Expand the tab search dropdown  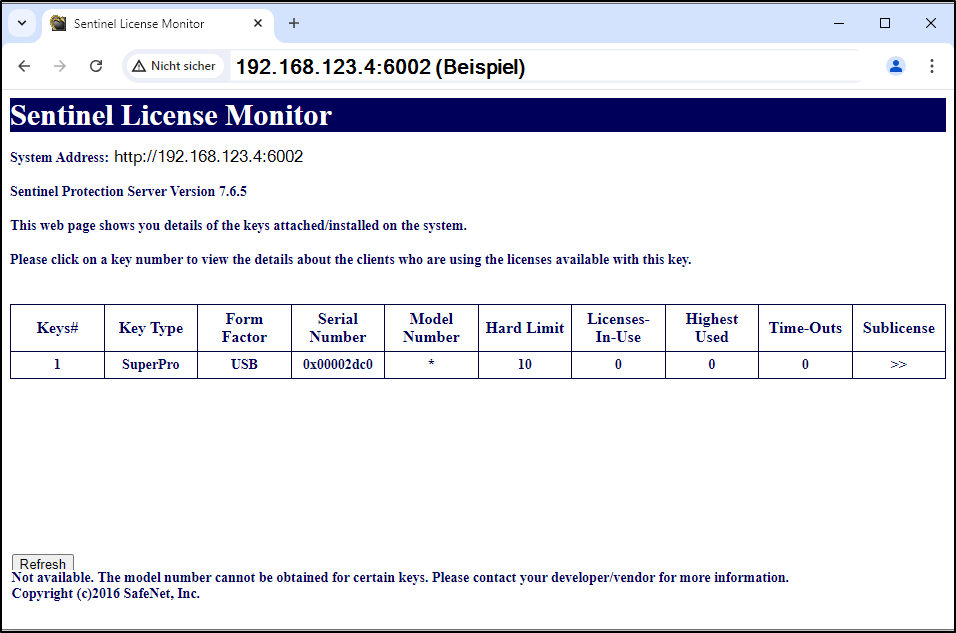[22, 23]
